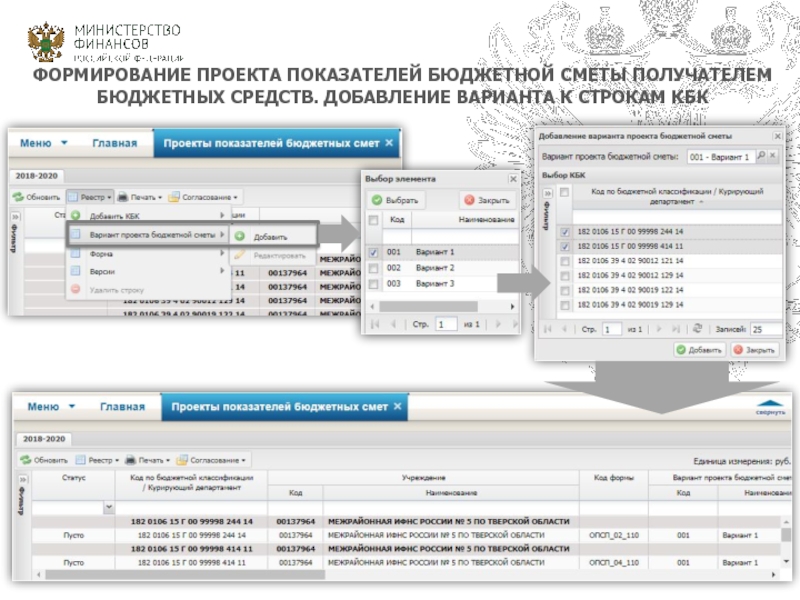Close Проекты показателей бюджетных смет tab in lower window
800x600 pixels.
397,406
